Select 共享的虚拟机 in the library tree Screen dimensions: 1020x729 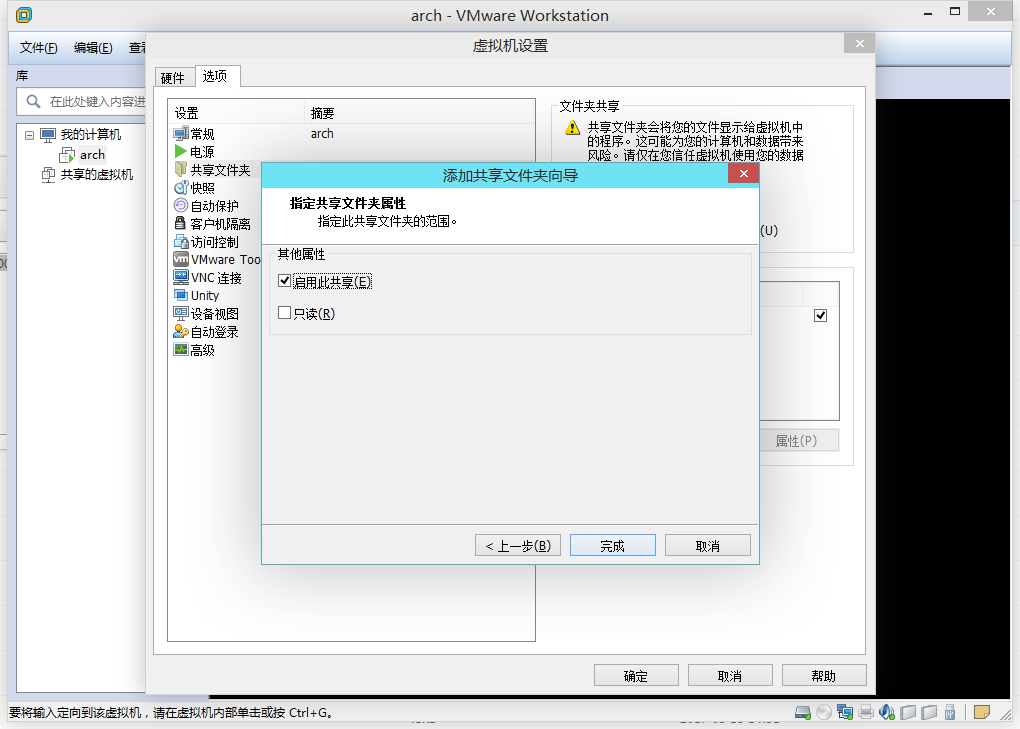(96, 175)
